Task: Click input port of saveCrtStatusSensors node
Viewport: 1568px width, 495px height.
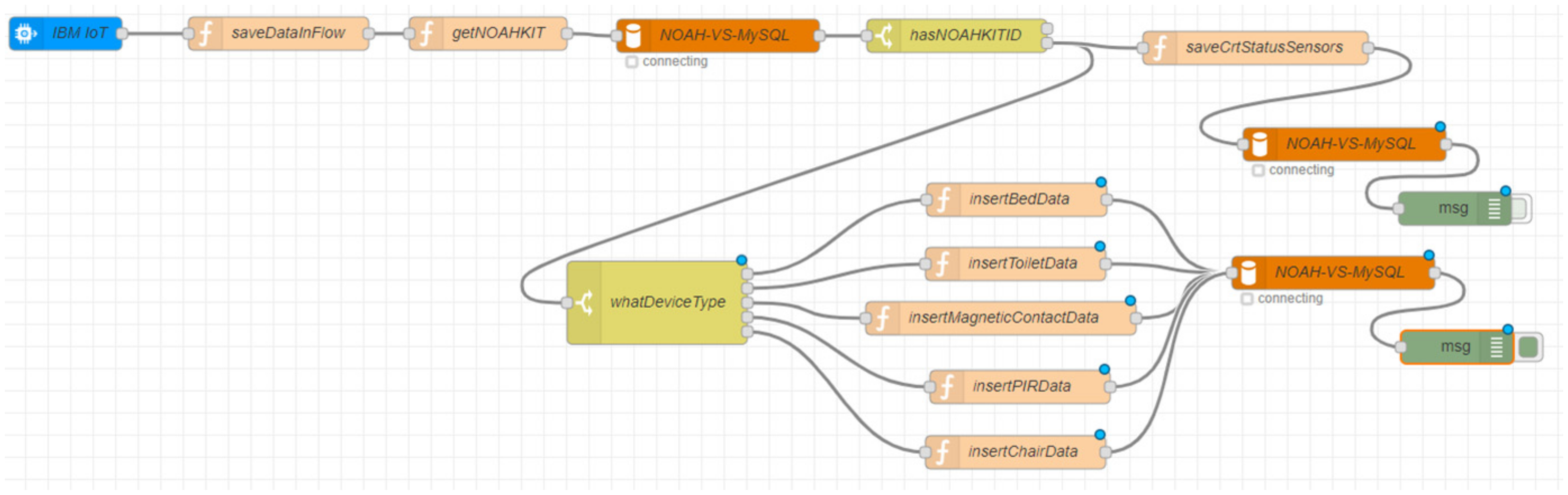Action: (x=1142, y=47)
